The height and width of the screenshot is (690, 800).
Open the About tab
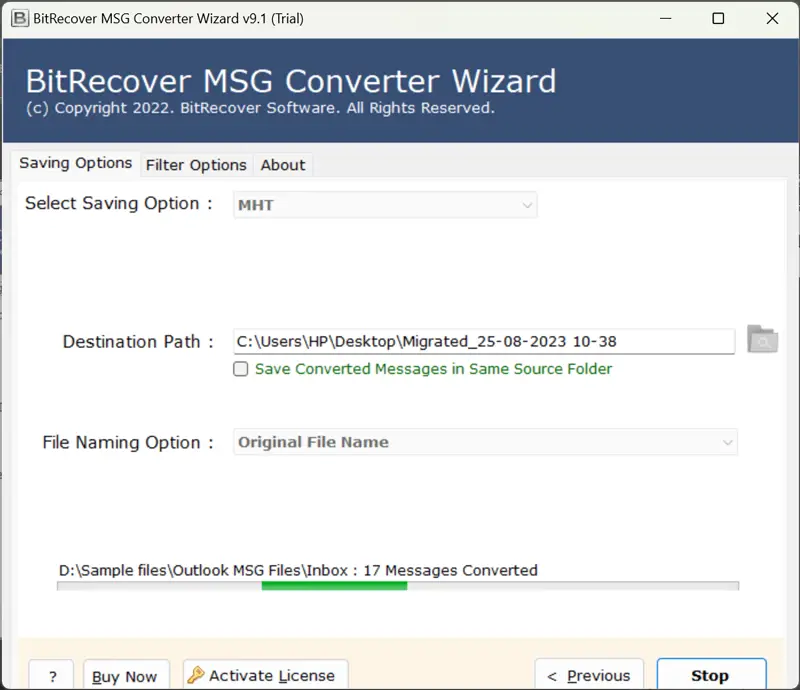click(x=282, y=165)
